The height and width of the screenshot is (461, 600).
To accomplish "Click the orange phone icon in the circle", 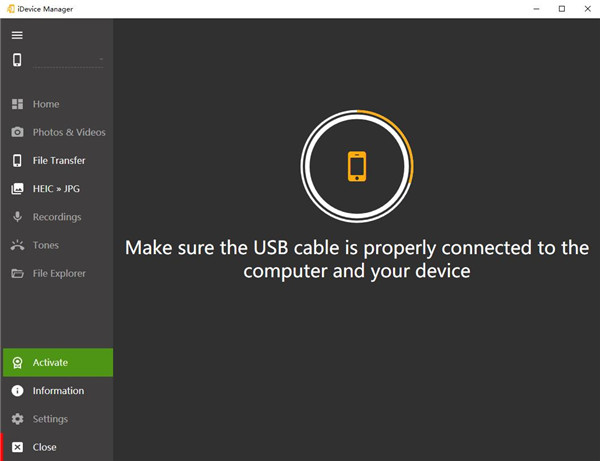I will point(357,165).
